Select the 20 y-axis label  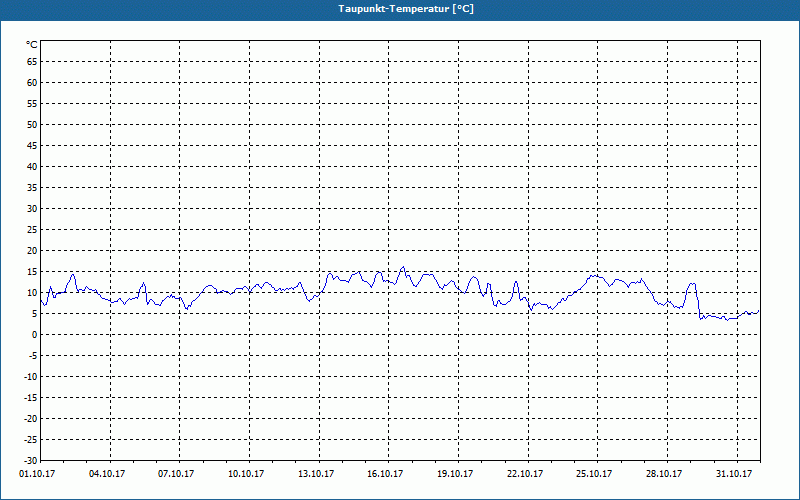(32, 251)
